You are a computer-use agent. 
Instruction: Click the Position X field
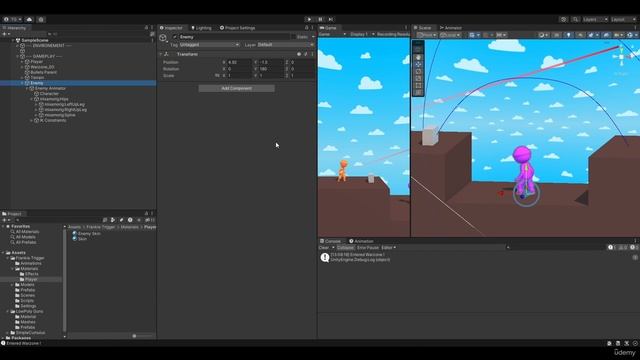point(239,62)
